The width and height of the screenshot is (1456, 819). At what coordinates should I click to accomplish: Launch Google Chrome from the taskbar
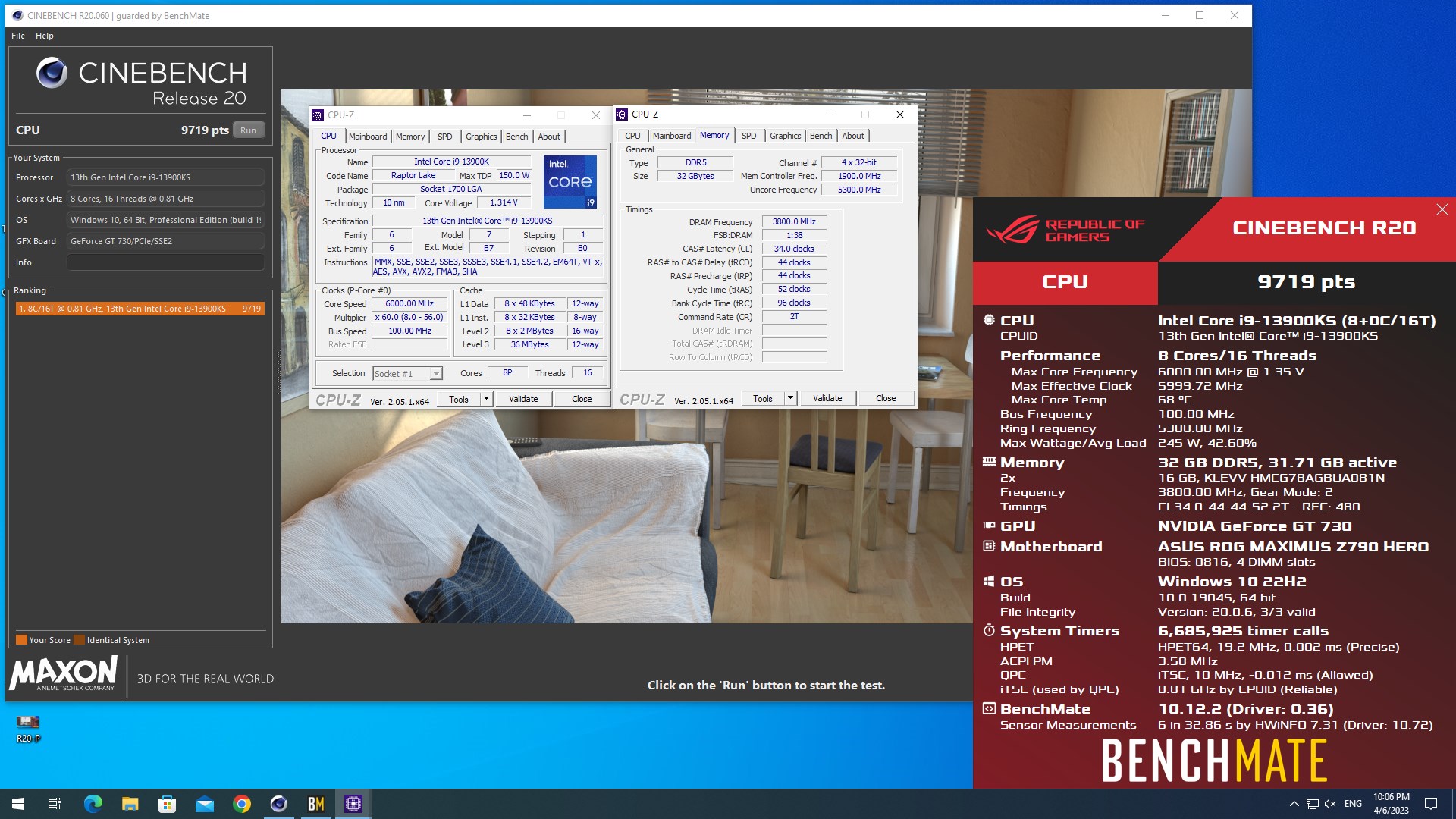(x=242, y=804)
